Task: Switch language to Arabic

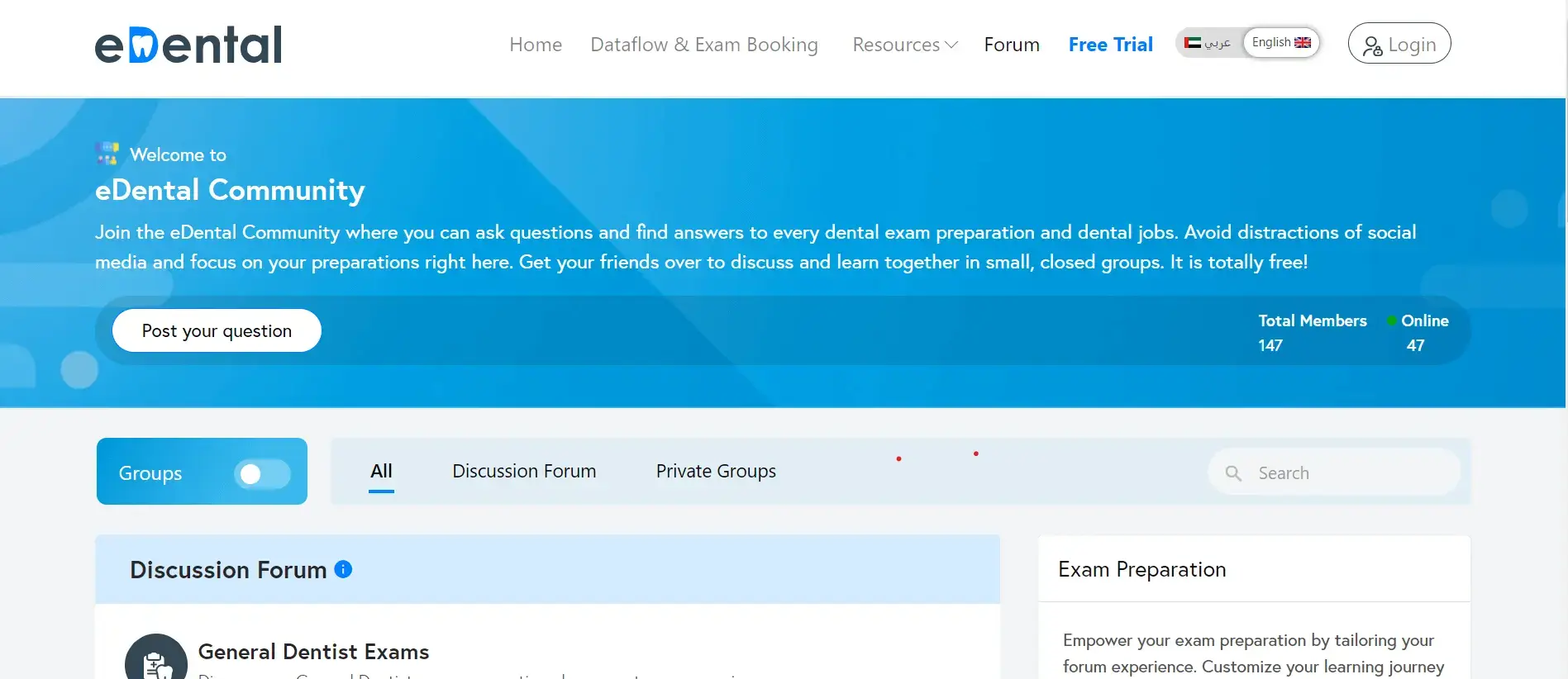Action: tap(1208, 43)
